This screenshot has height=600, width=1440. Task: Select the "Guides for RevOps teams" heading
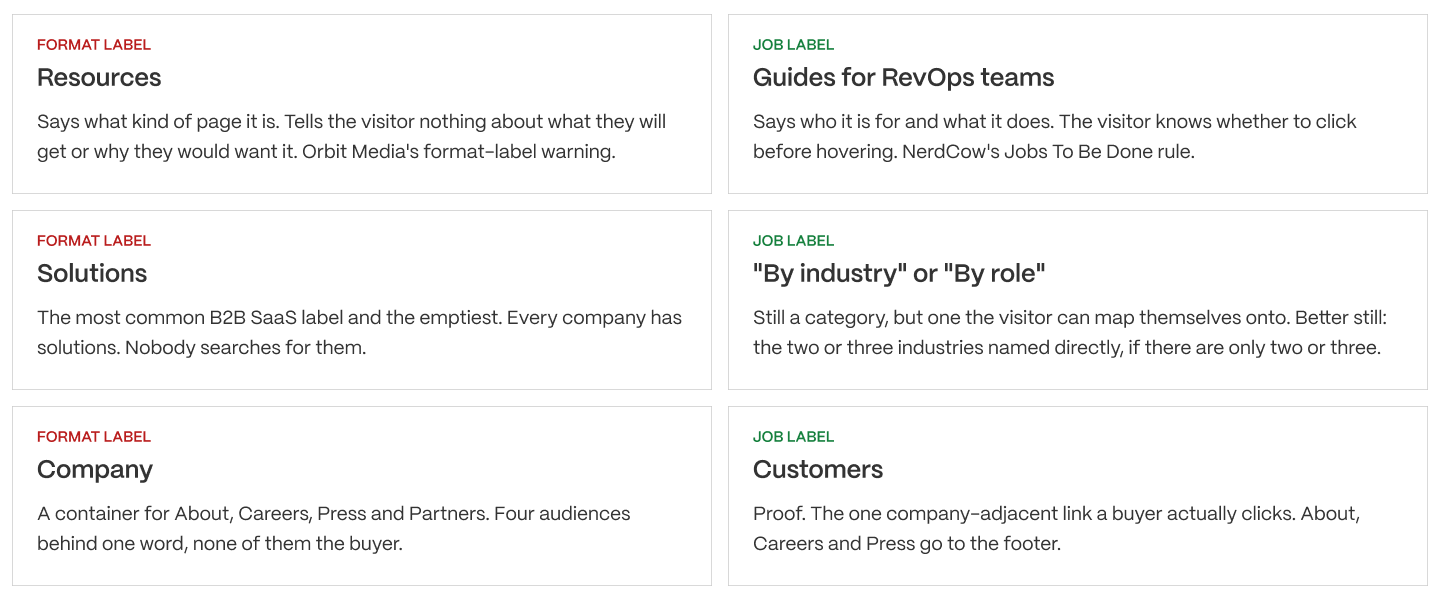(x=903, y=77)
